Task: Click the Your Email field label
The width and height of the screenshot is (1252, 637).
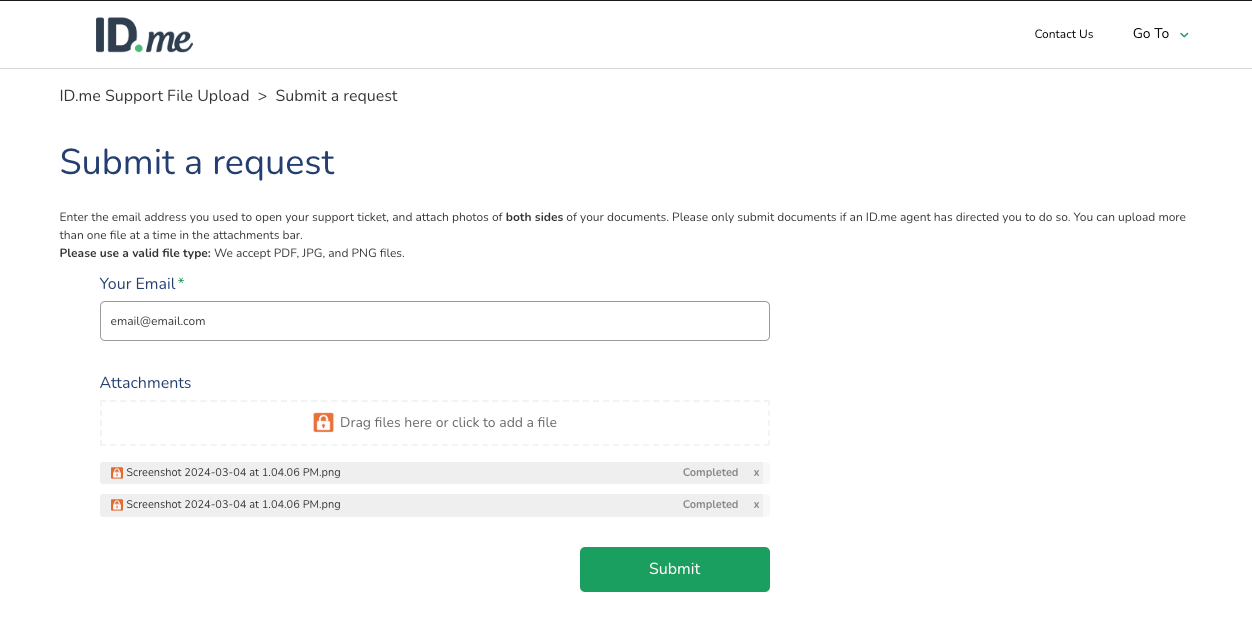Action: [138, 284]
